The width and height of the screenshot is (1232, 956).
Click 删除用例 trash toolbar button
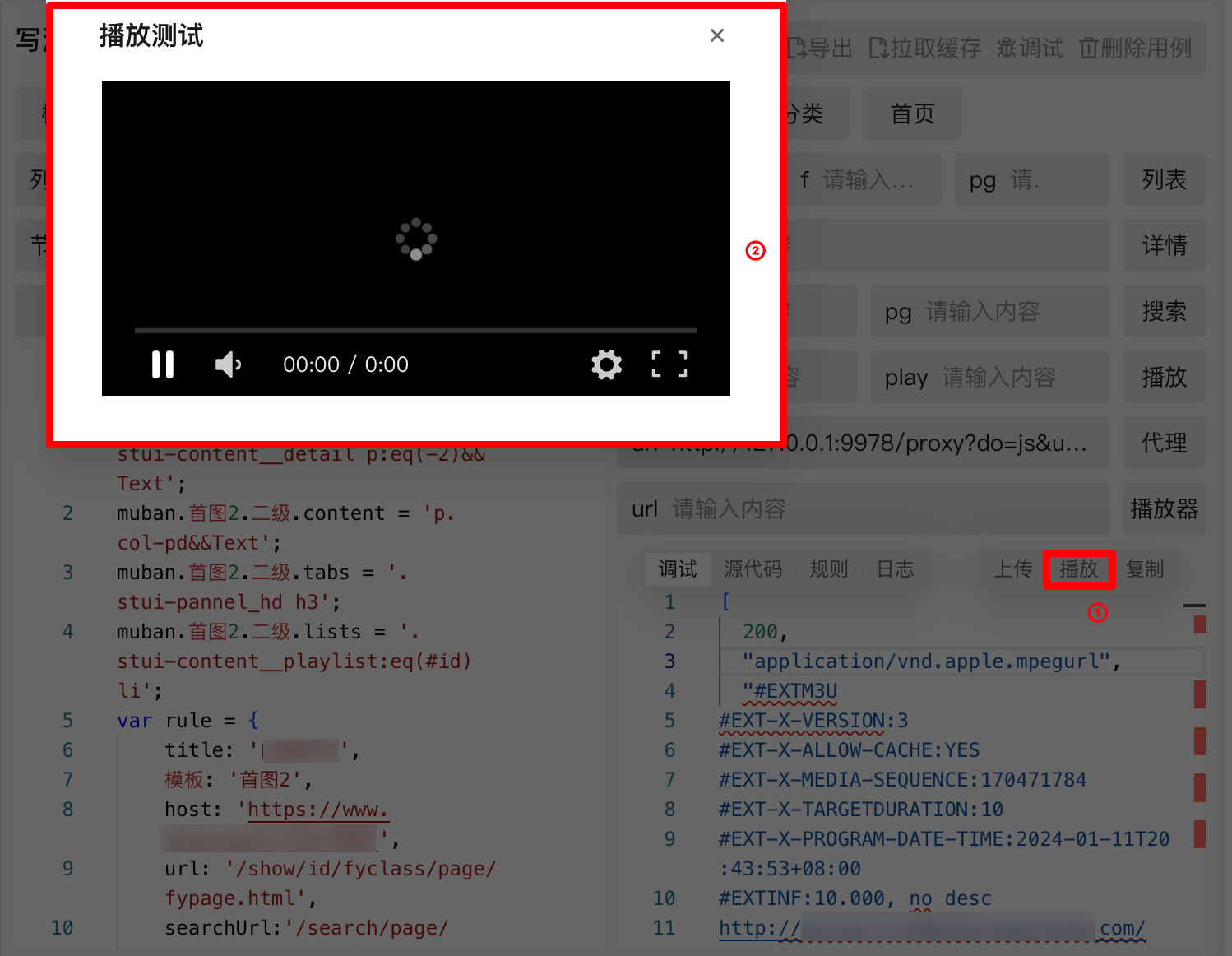pos(1136,48)
